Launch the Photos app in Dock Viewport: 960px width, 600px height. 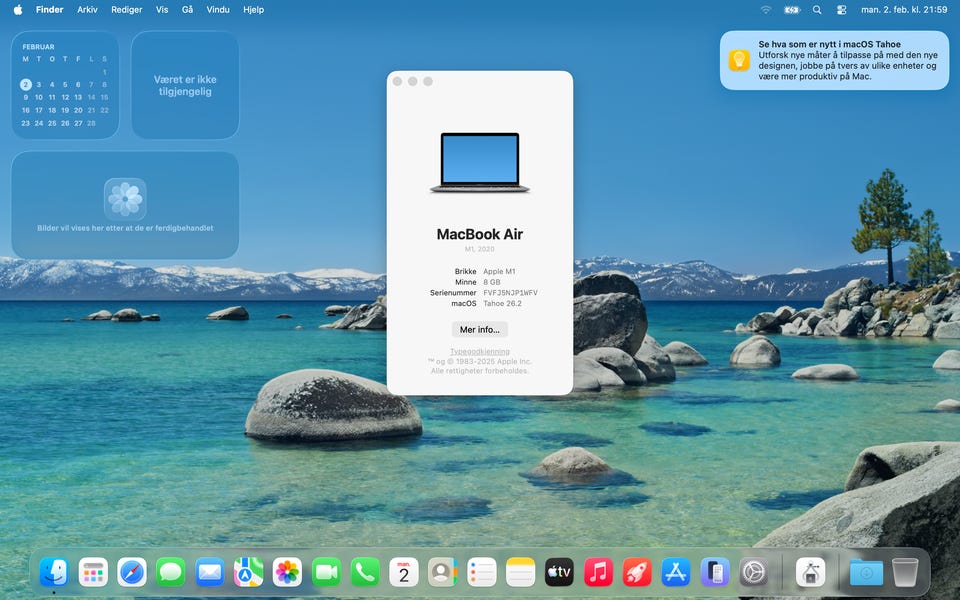point(287,572)
